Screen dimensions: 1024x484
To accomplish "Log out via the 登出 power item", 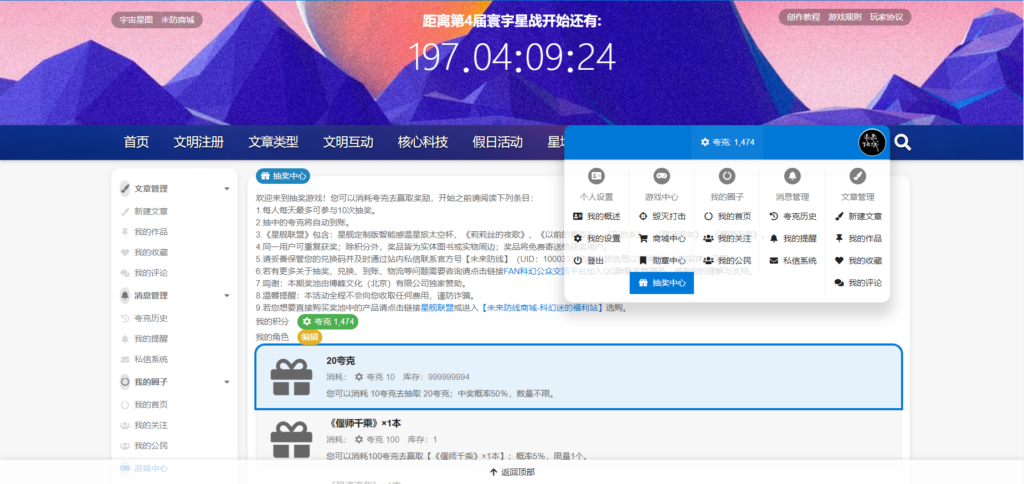I will coord(588,260).
